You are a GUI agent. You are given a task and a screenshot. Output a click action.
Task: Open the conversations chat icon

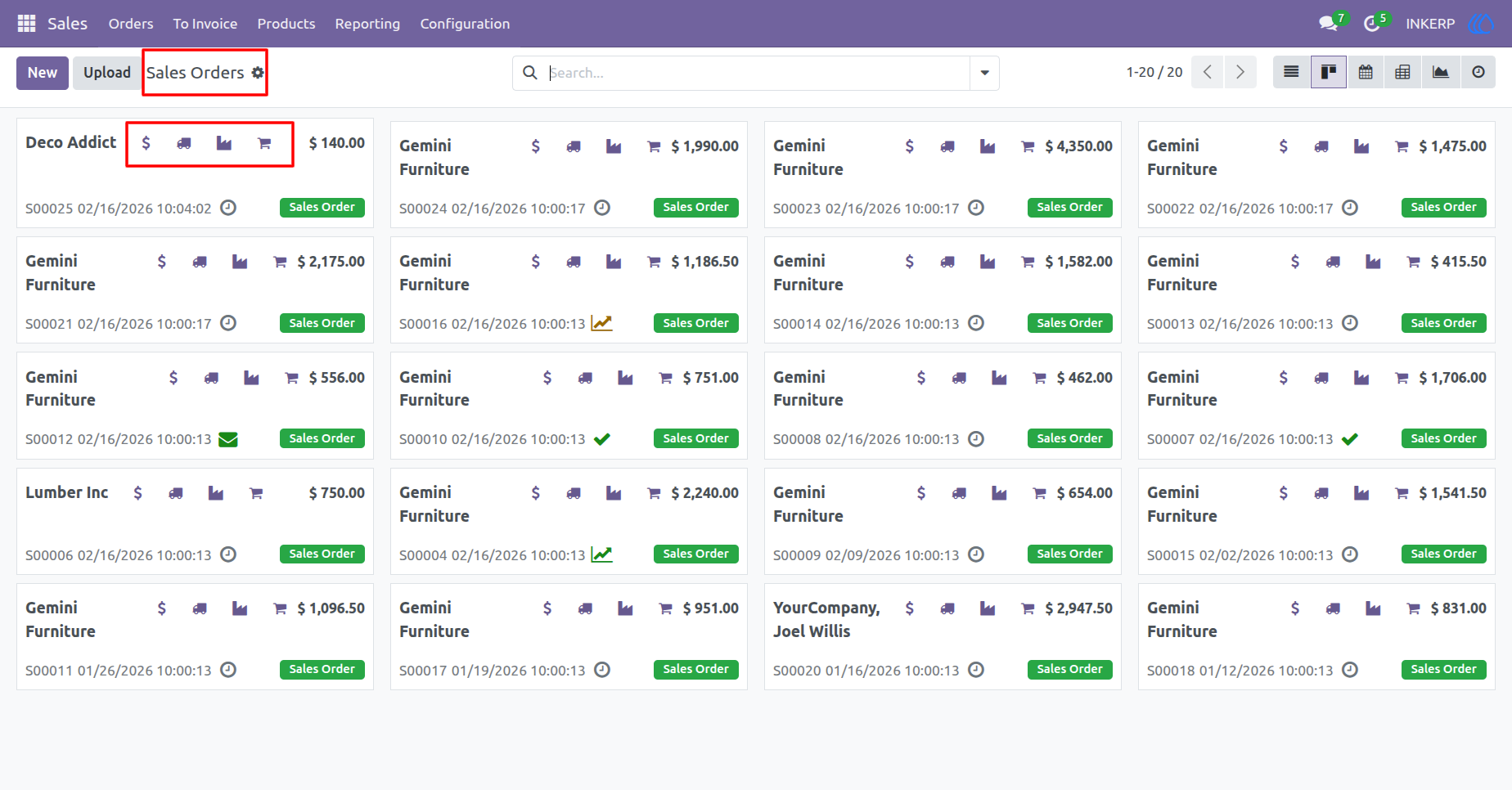tap(1329, 24)
